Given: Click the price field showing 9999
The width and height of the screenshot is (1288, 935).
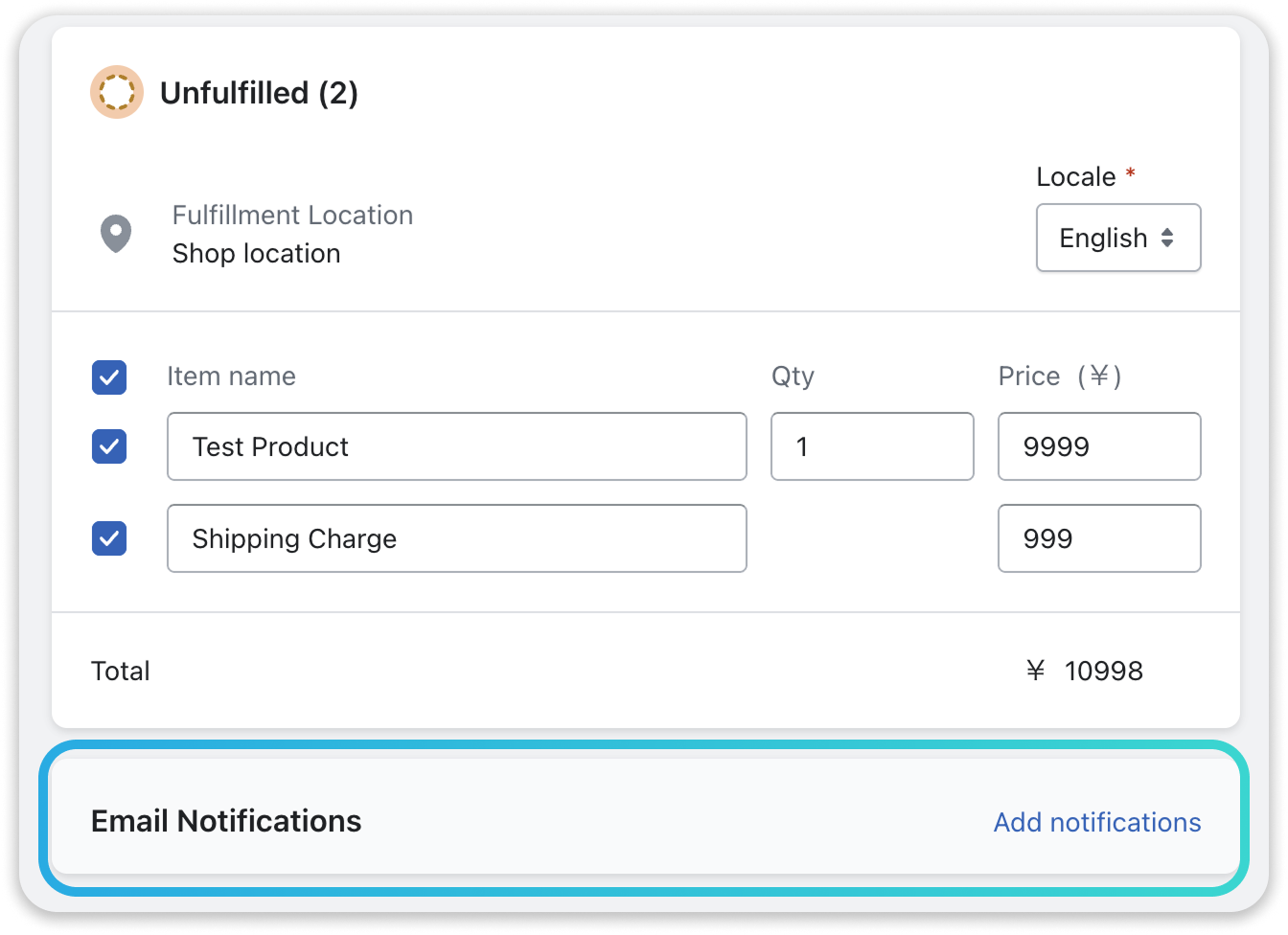Looking at the screenshot, I should pyautogui.click(x=1098, y=446).
